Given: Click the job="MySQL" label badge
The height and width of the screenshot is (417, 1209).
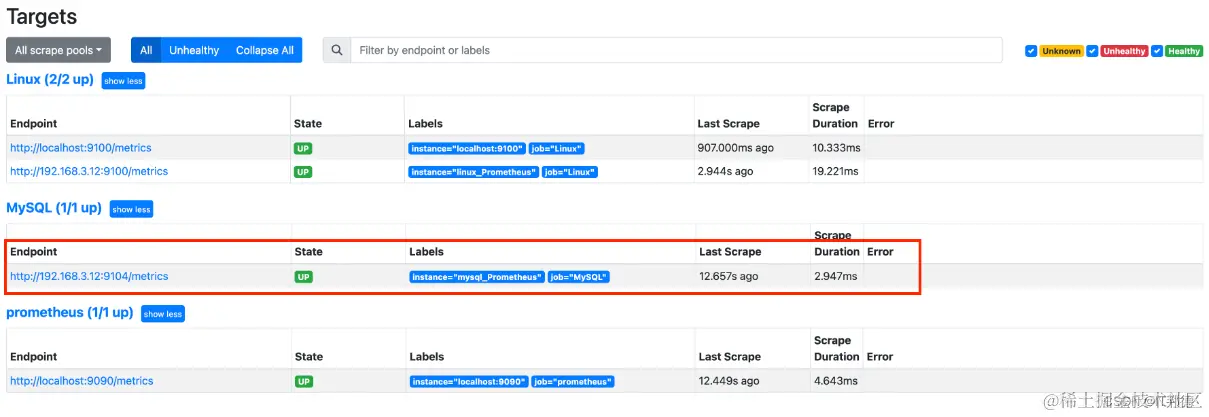Looking at the screenshot, I should point(578,277).
